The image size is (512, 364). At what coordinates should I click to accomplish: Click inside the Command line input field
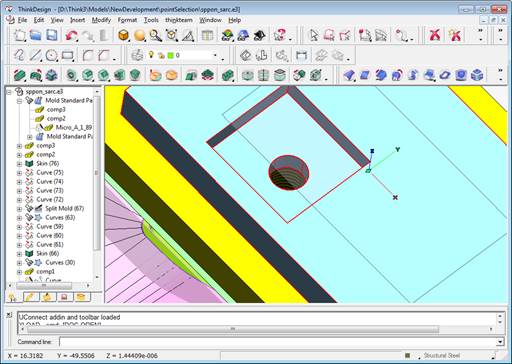(x=278, y=342)
